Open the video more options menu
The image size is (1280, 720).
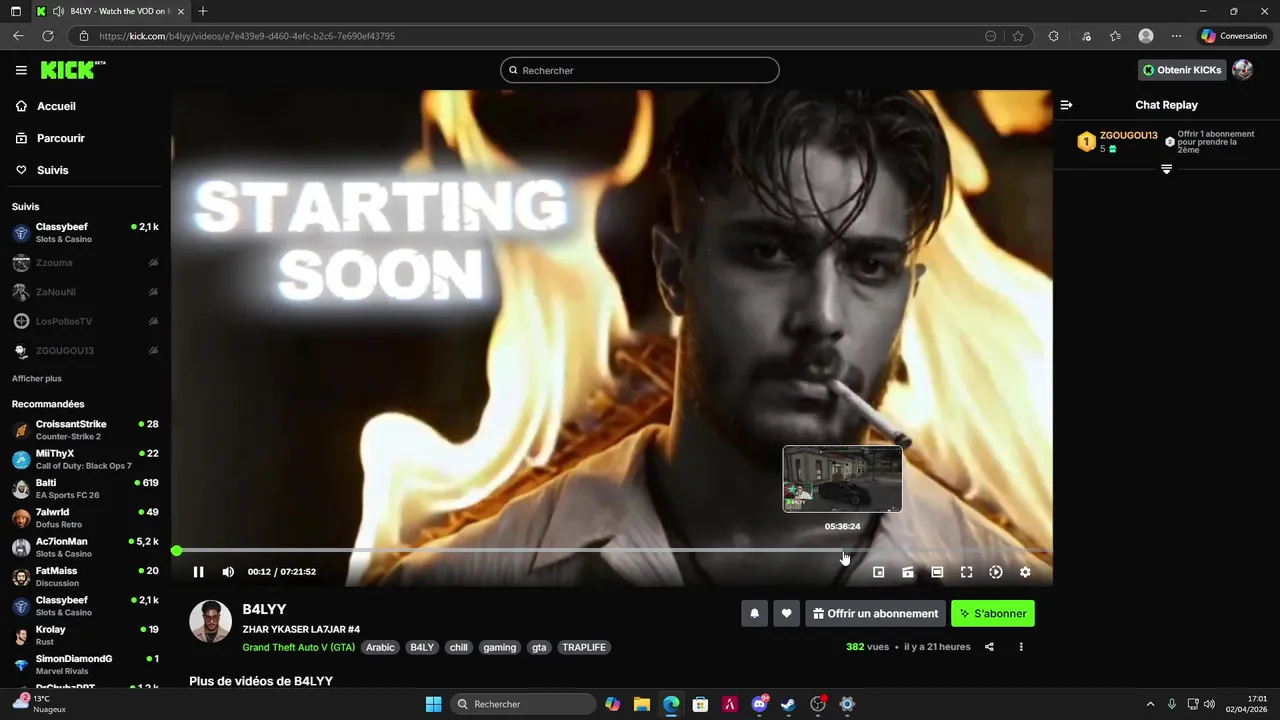pyautogui.click(x=1021, y=647)
